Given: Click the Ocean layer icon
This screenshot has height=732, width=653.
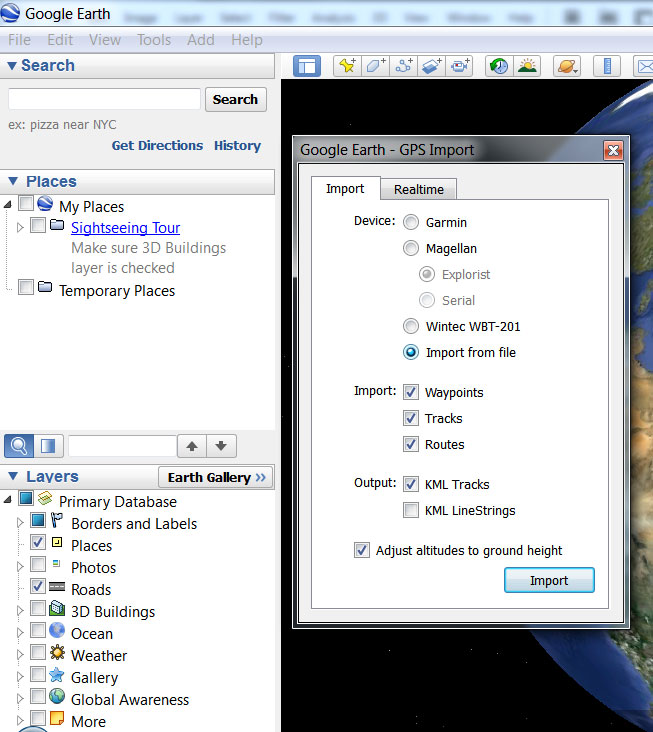Looking at the screenshot, I should (57, 630).
